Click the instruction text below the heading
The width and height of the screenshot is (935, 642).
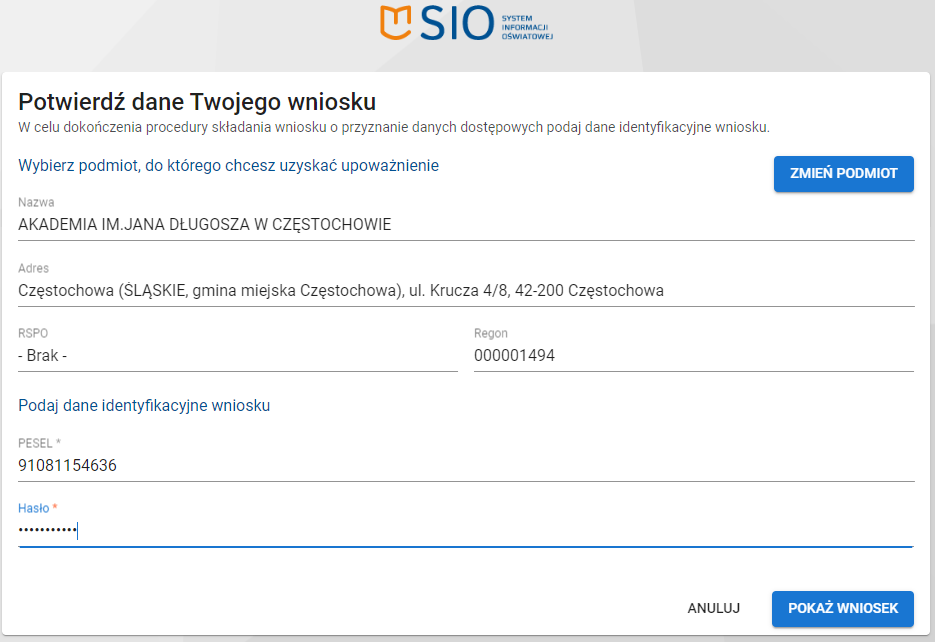(x=393, y=127)
